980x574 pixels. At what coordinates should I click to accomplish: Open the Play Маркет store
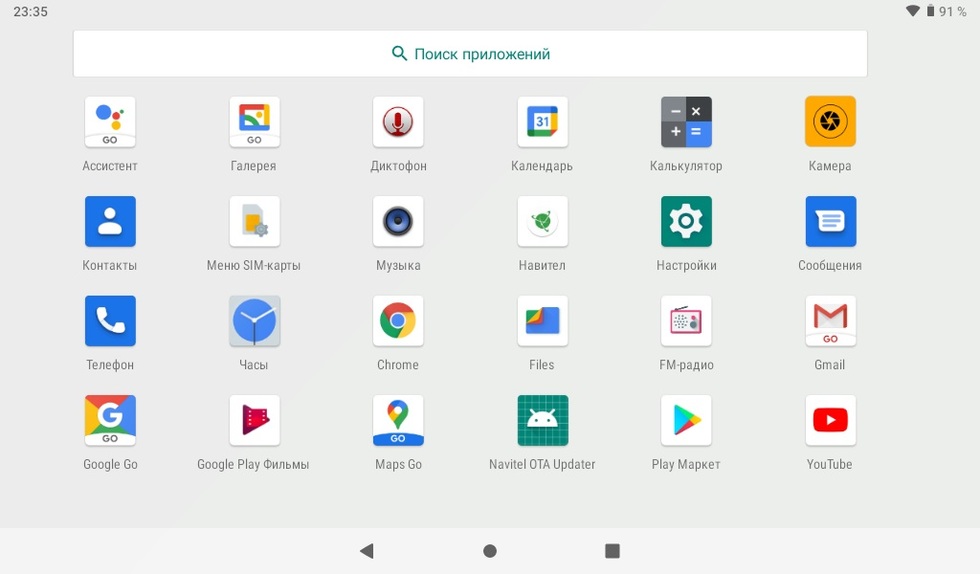[x=686, y=420]
